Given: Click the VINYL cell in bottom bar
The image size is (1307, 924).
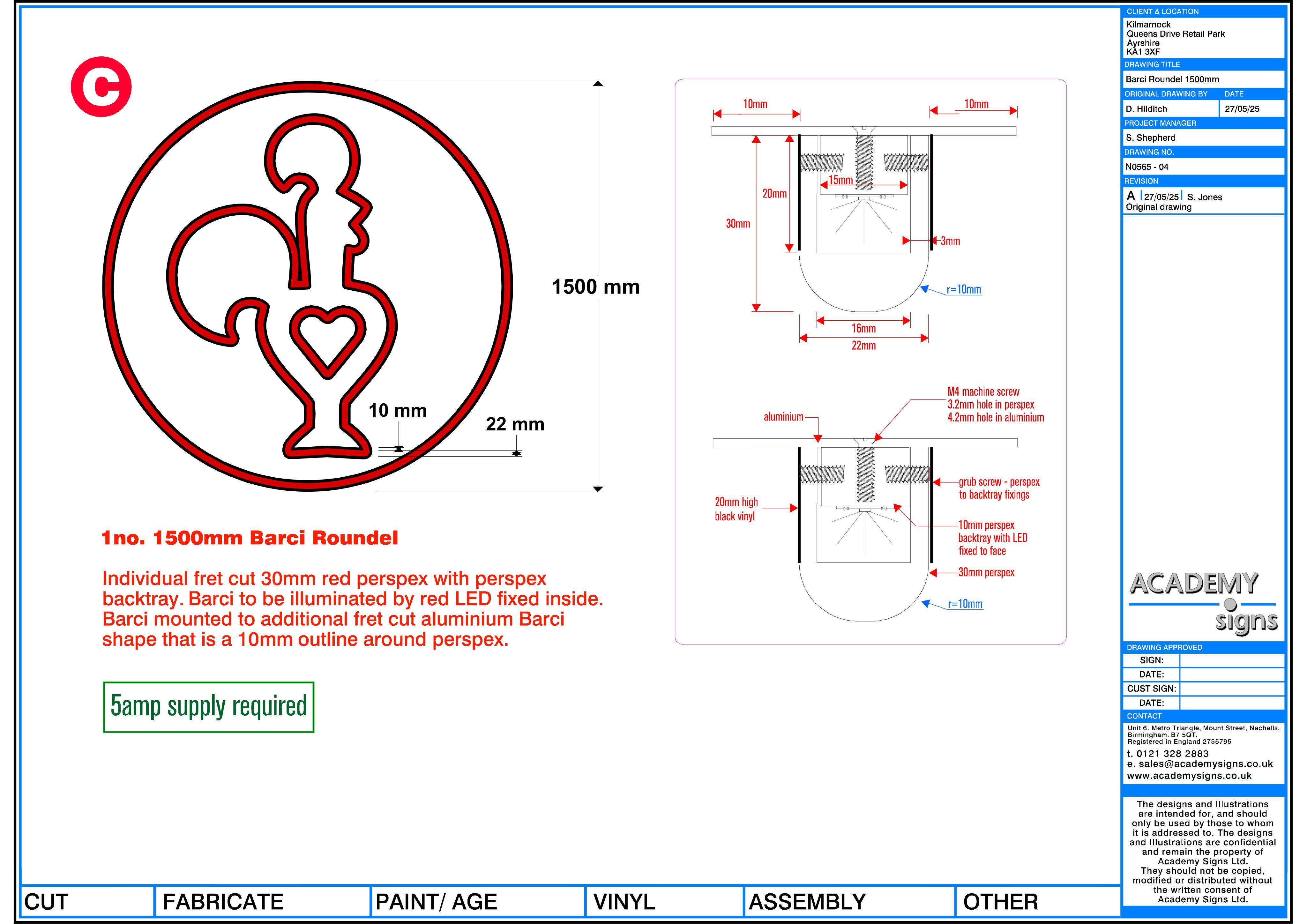Looking at the screenshot, I should pos(664,902).
